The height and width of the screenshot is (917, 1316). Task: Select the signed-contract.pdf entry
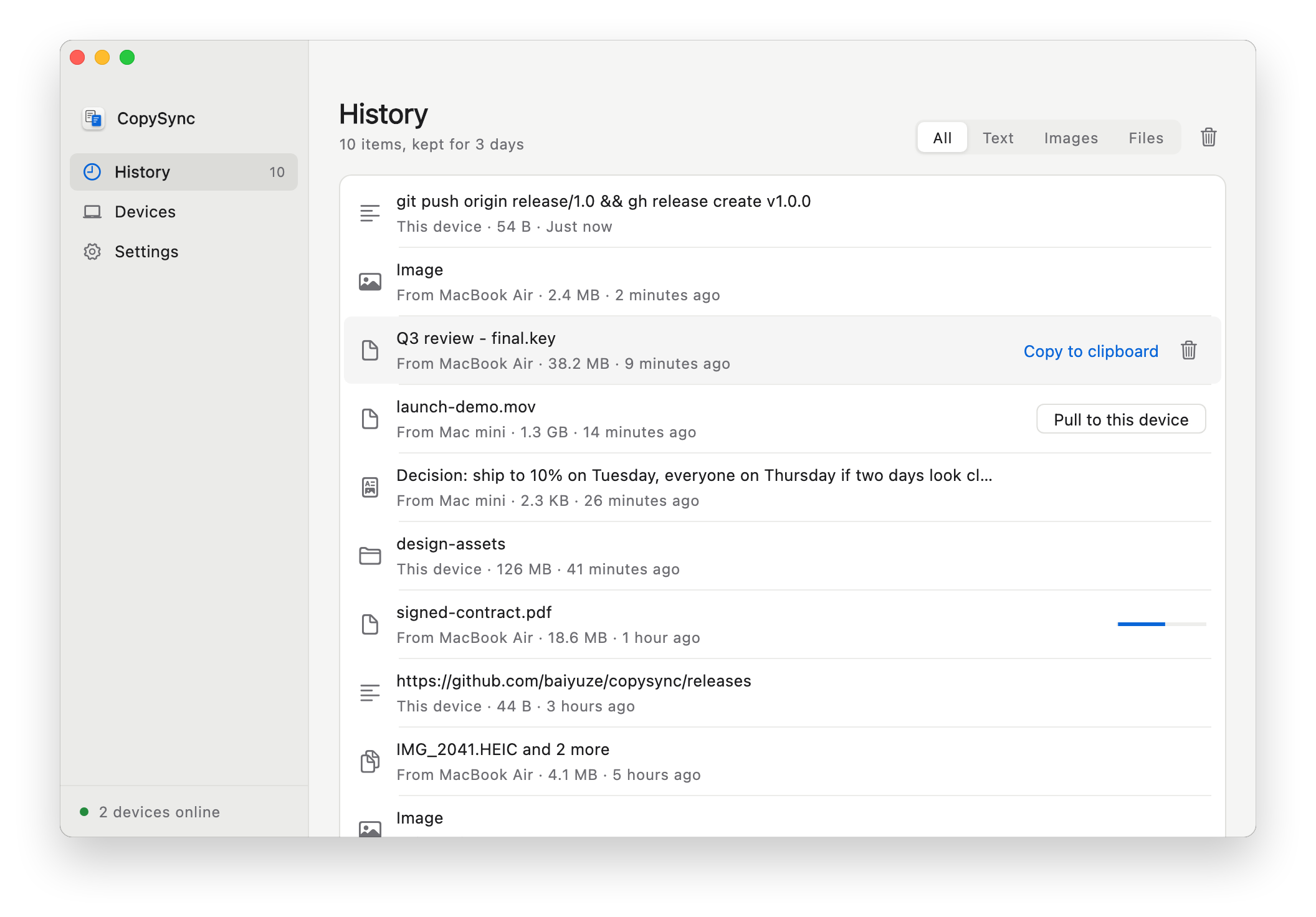(783, 624)
